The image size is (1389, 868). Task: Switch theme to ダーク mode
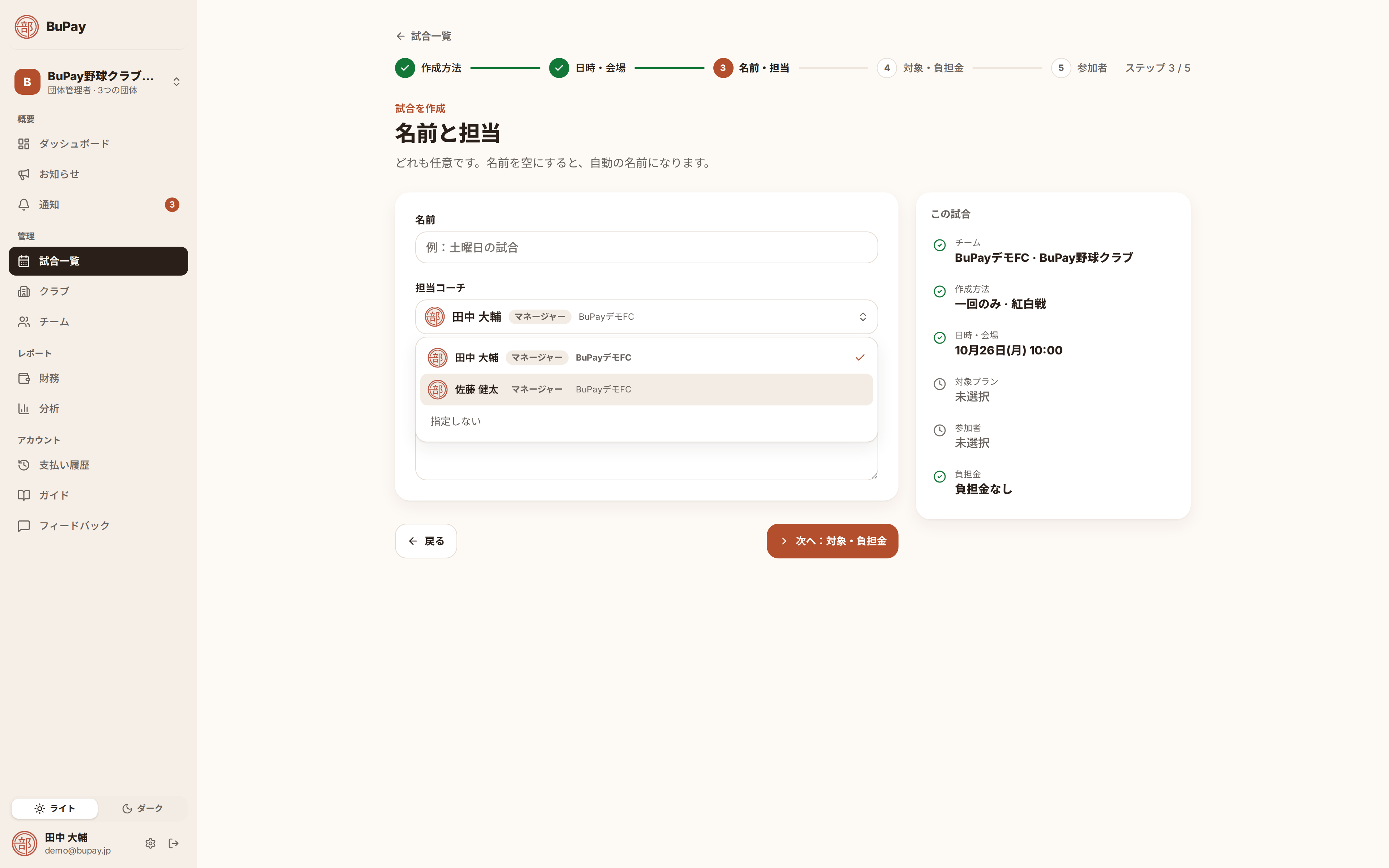tap(143, 808)
